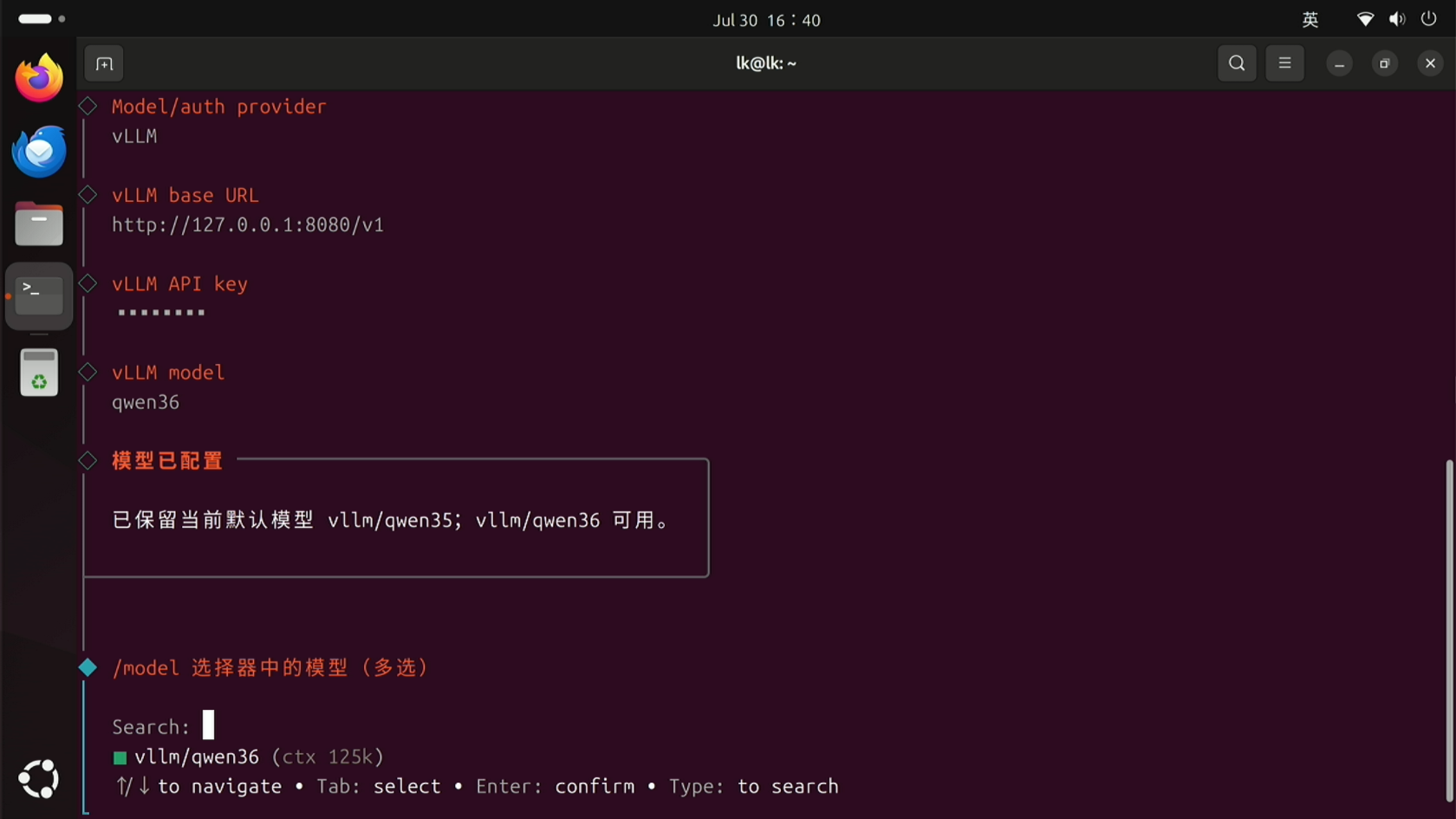
Task: Restore the terminal window size
Action: tap(1385, 63)
